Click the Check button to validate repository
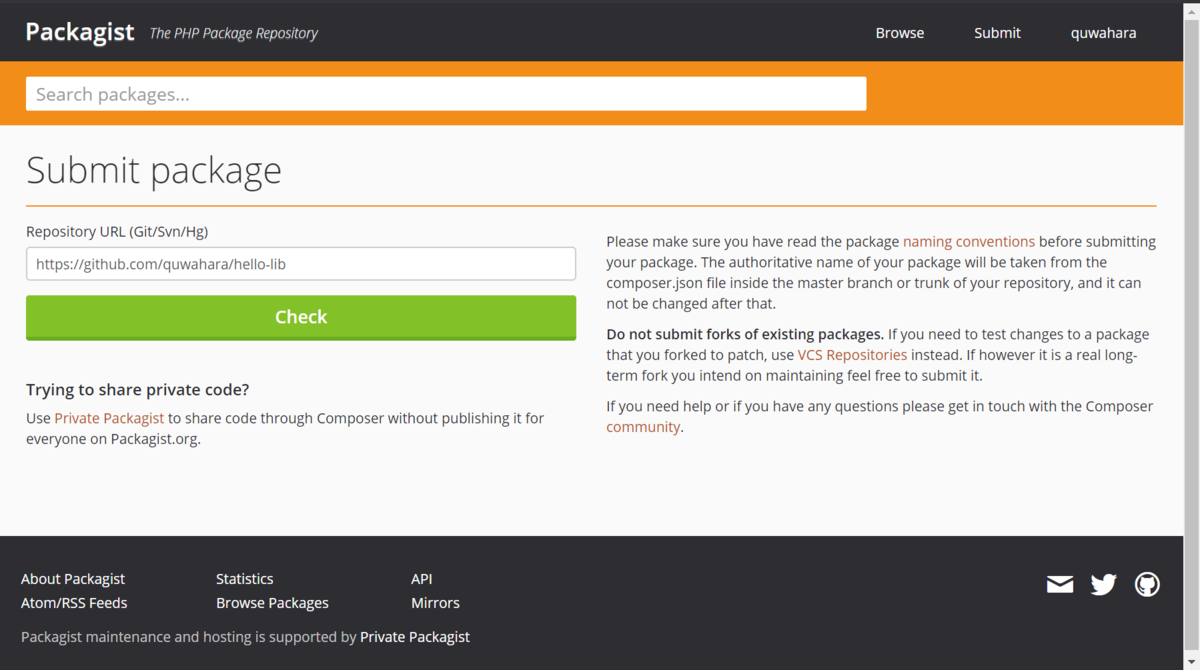Screen dimensions: 1200x670 (300, 316)
